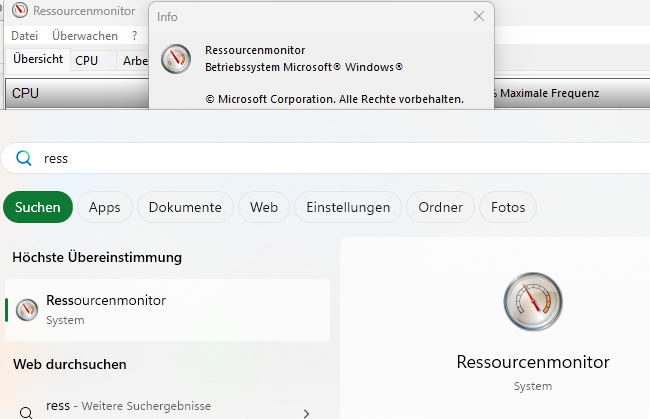Click the web search magnifier icon
This screenshot has width=650, height=419.
pos(26,413)
